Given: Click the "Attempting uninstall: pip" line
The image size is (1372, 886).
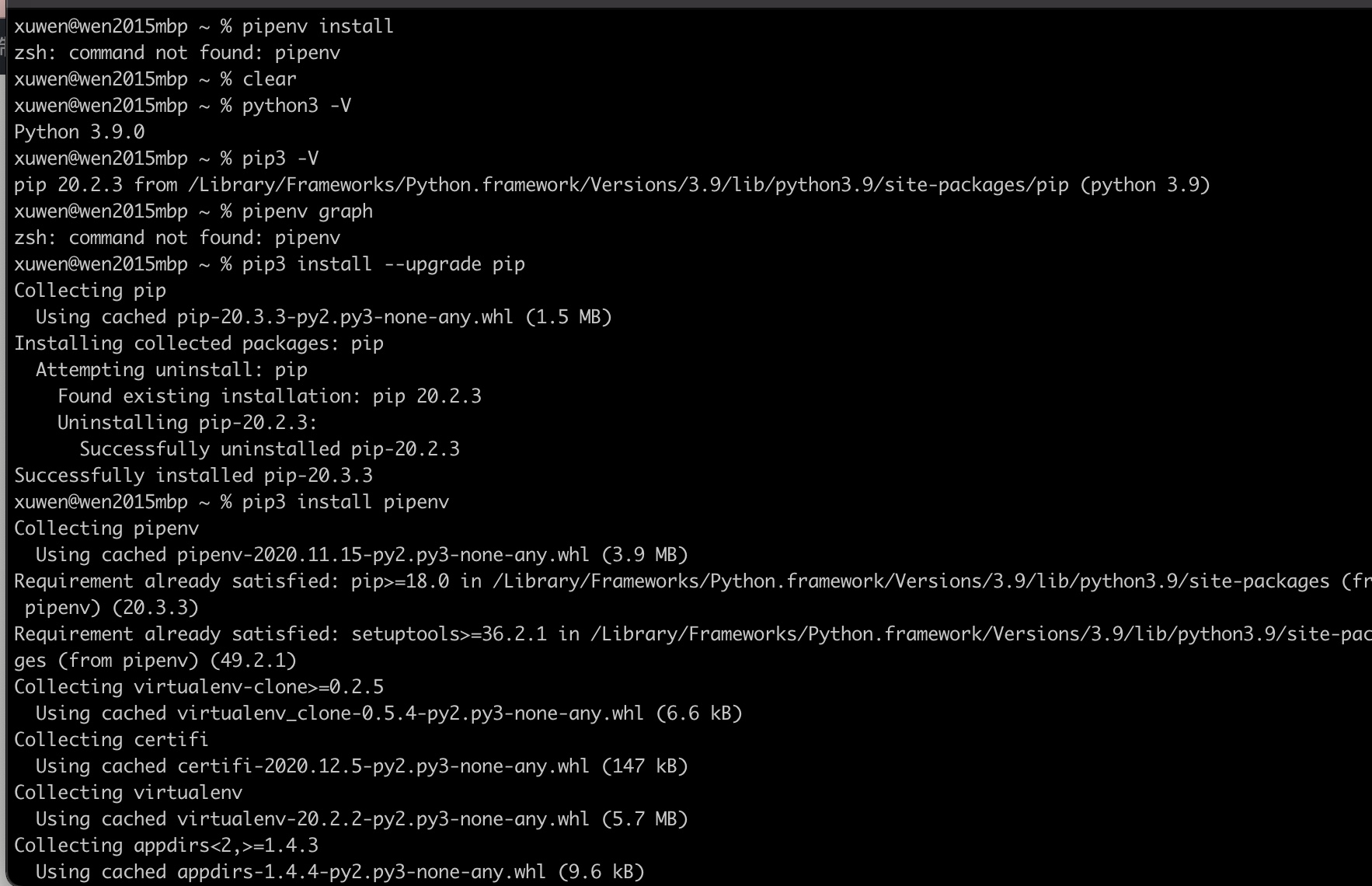Looking at the screenshot, I should (172, 370).
